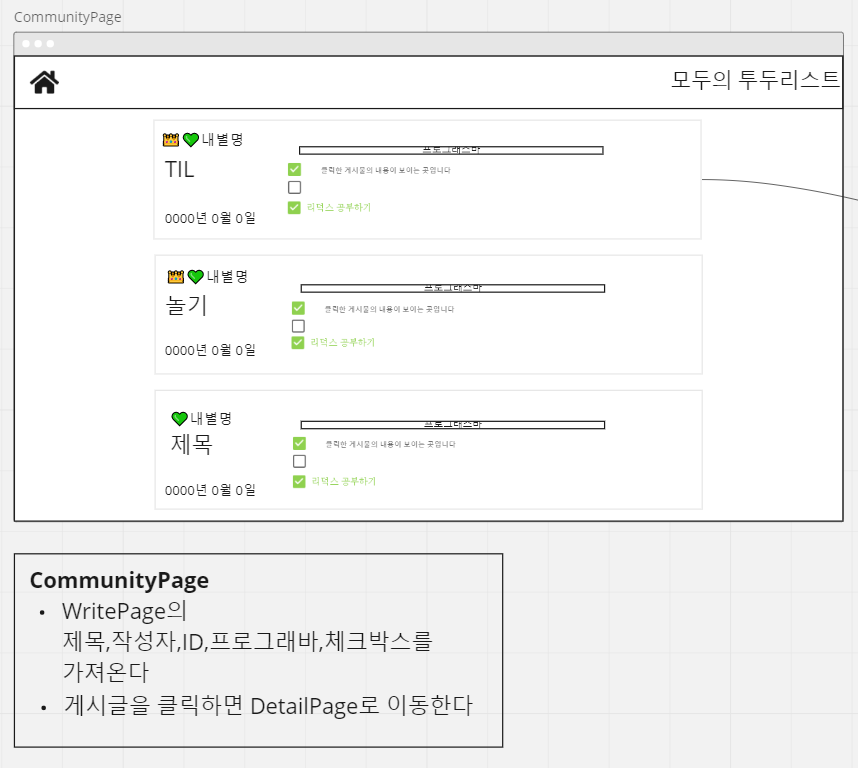Click the note line starting with WritePage의
Viewport: 858px width, 768px height.
(x=247, y=642)
